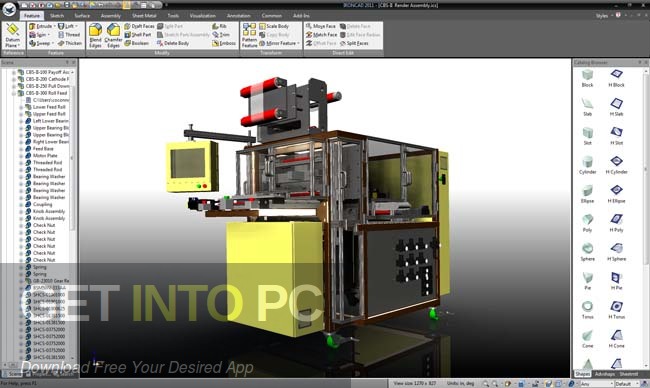
Task: Open the IronCAD application menu button
Action: point(9,9)
